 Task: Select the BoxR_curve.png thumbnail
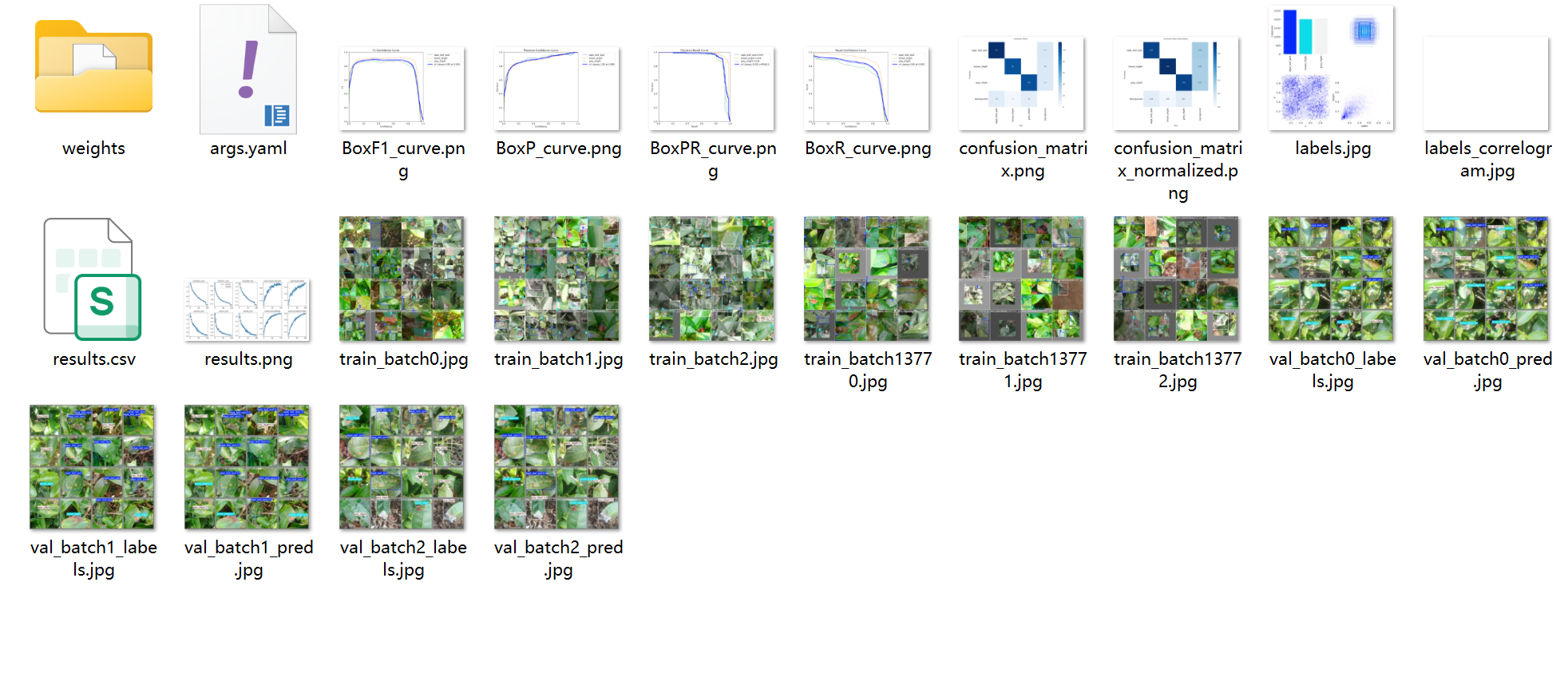pos(867,88)
